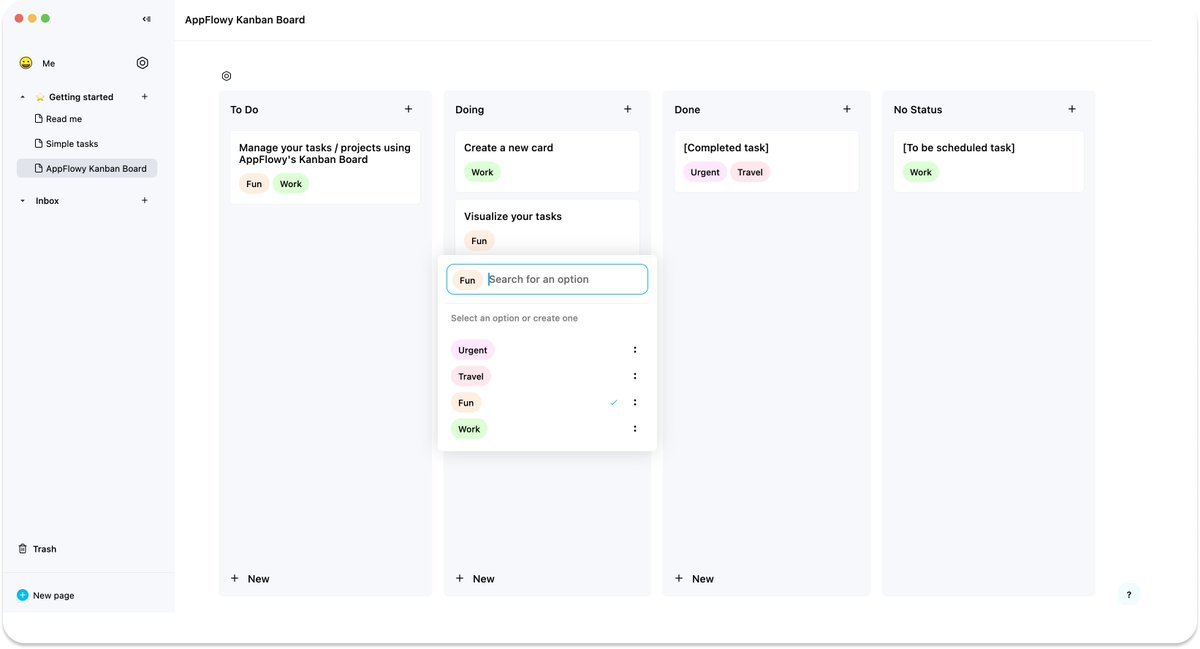Add a page to Getting started
This screenshot has height=649, width=1200.
(144, 97)
